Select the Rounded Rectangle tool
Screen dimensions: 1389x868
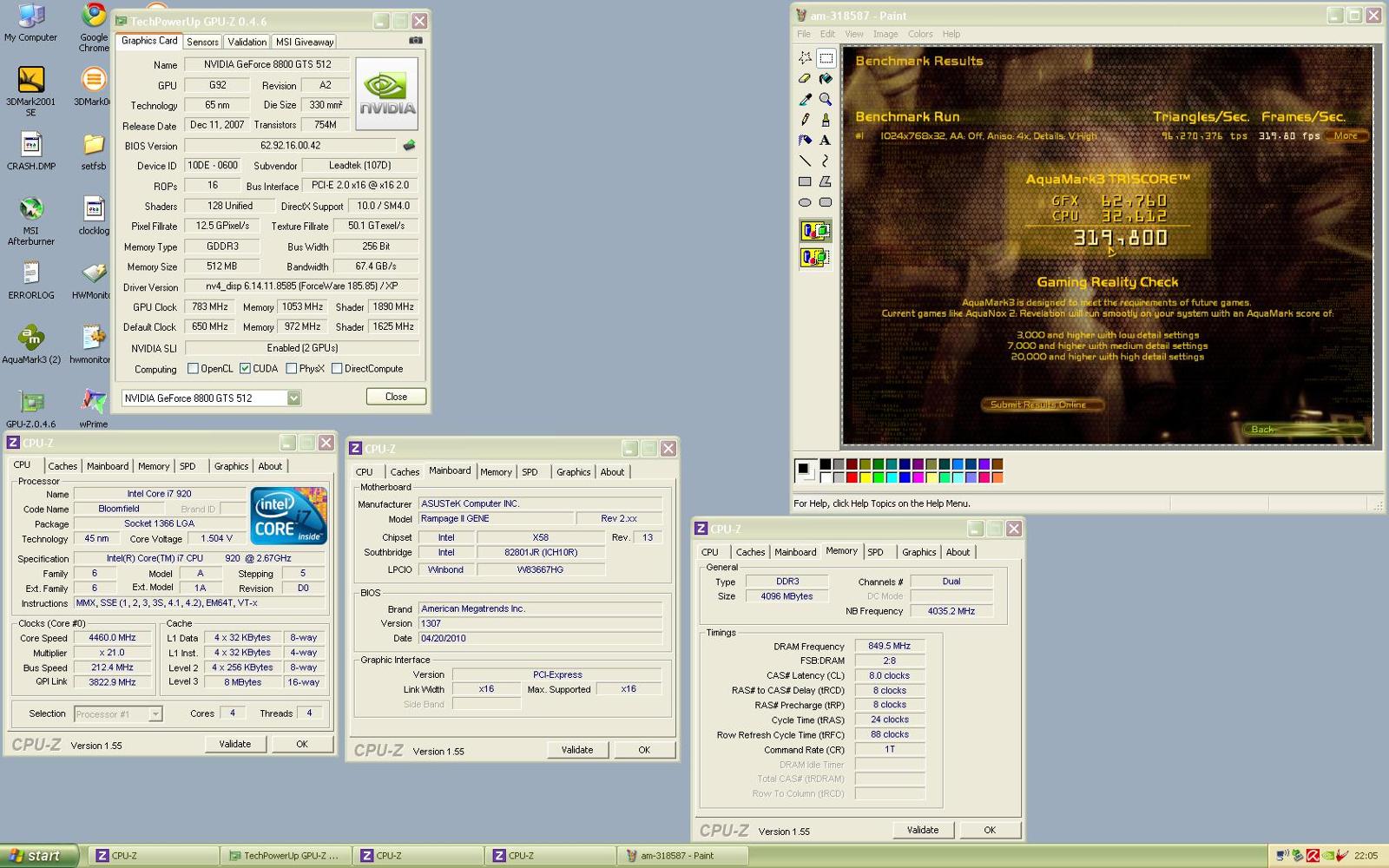(x=826, y=202)
